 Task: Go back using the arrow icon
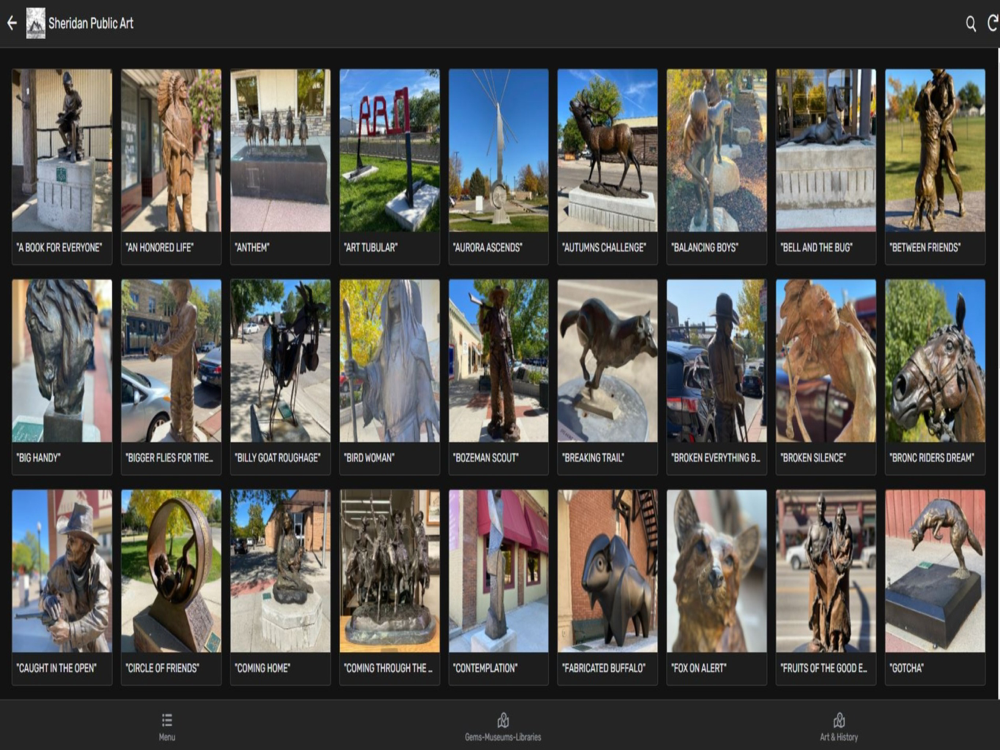12,24
